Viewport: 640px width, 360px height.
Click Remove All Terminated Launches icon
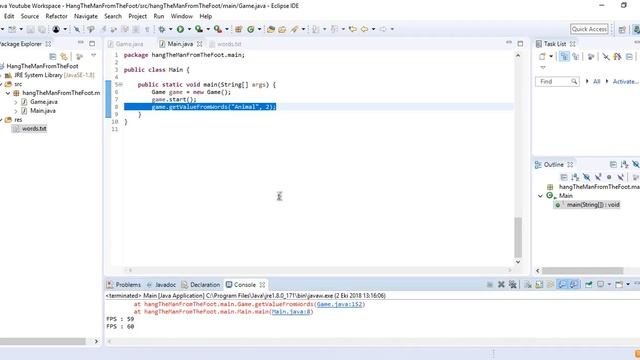click(513, 284)
